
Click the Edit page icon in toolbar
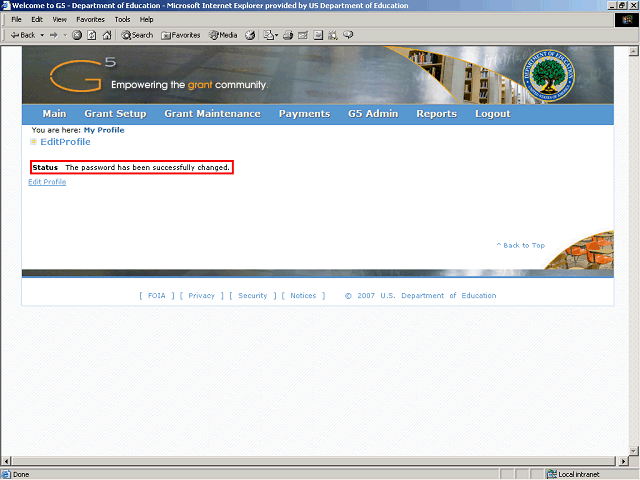tap(303, 36)
